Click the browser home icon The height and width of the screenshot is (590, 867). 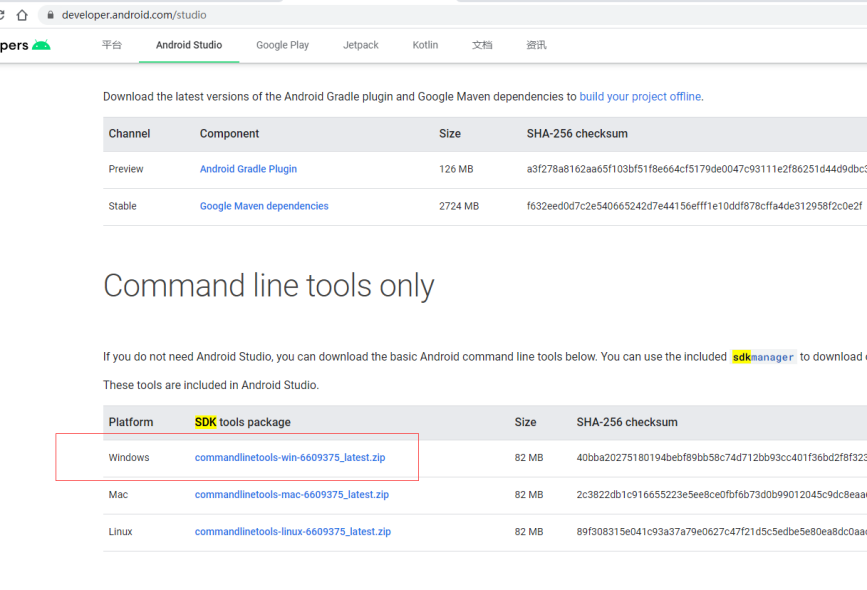(22, 15)
